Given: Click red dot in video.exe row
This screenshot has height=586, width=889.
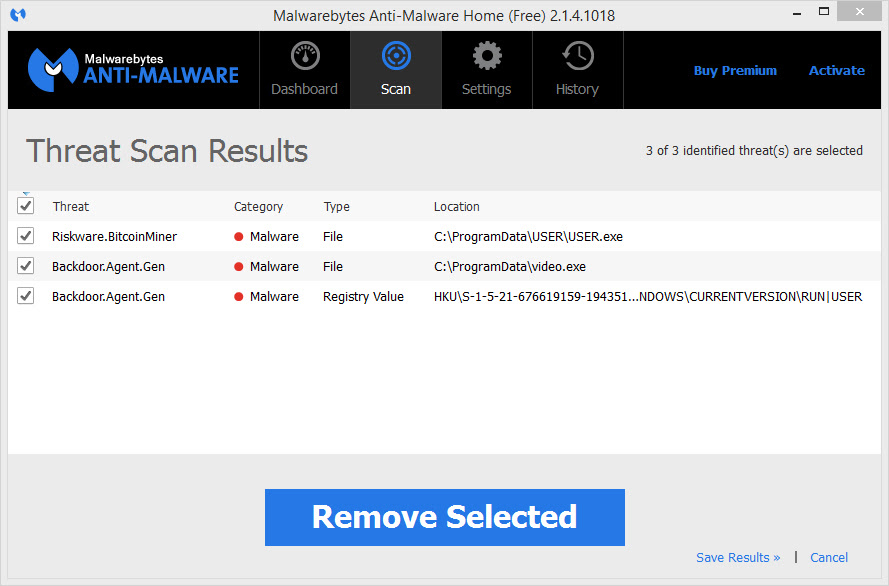Looking at the screenshot, I should 239,267.
